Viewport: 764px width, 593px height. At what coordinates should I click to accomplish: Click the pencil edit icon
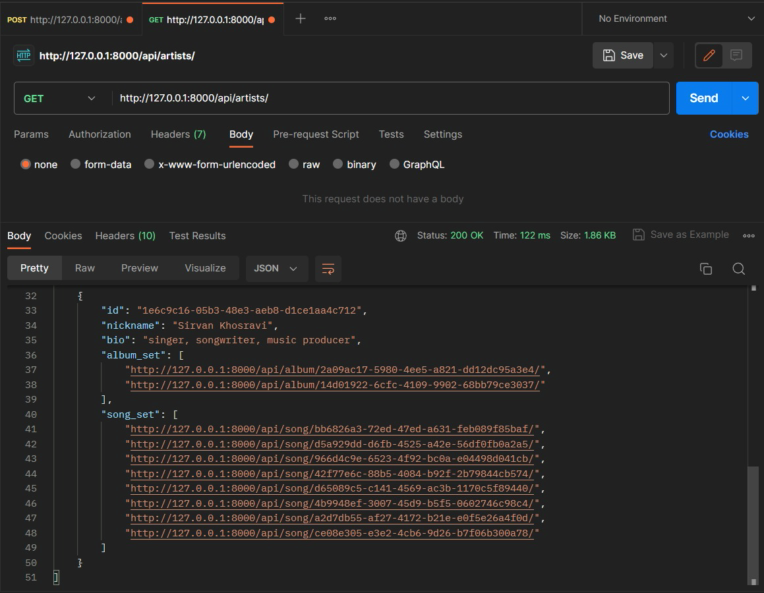(x=709, y=55)
